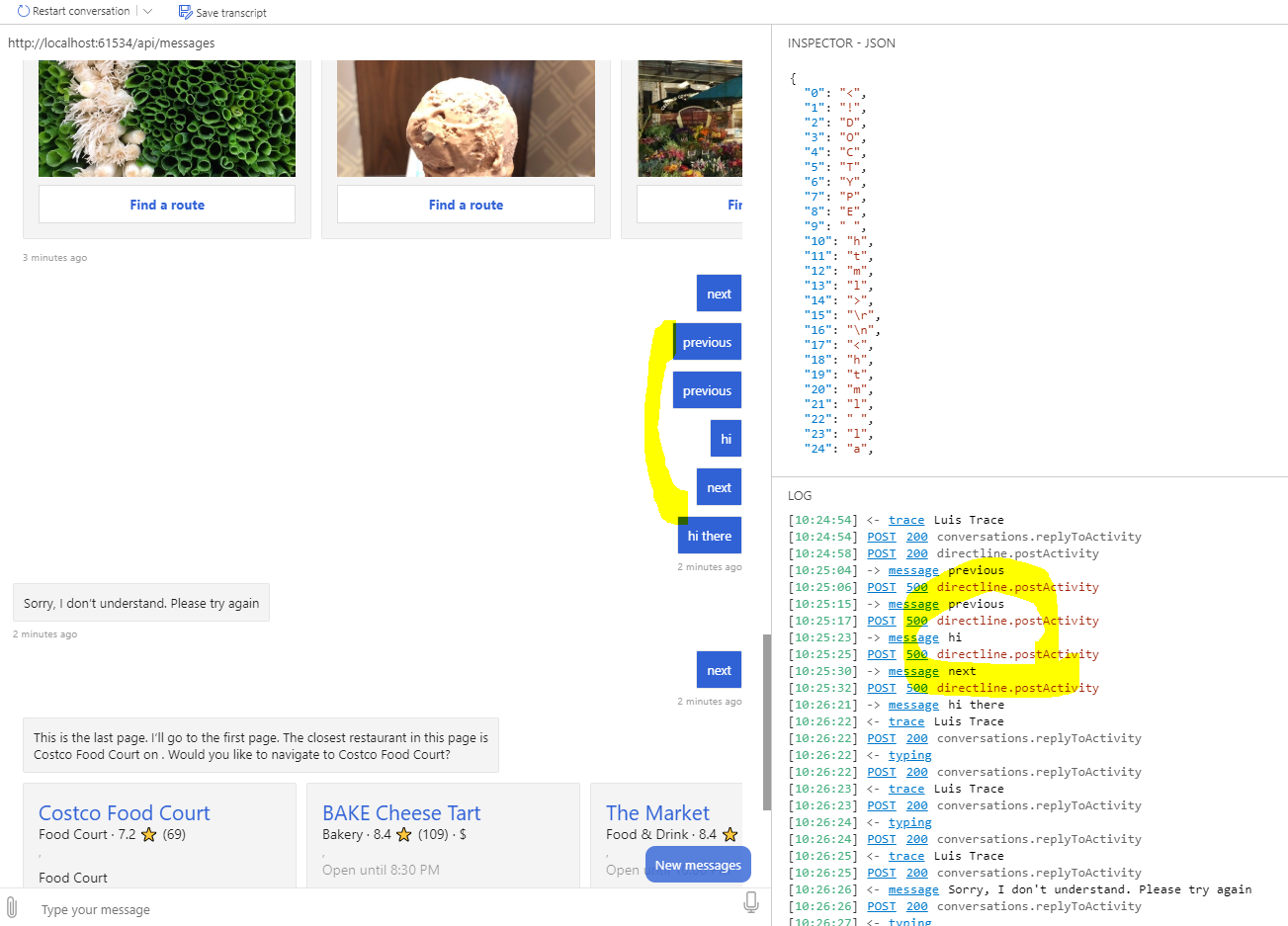Open The Market card title

coord(657,812)
